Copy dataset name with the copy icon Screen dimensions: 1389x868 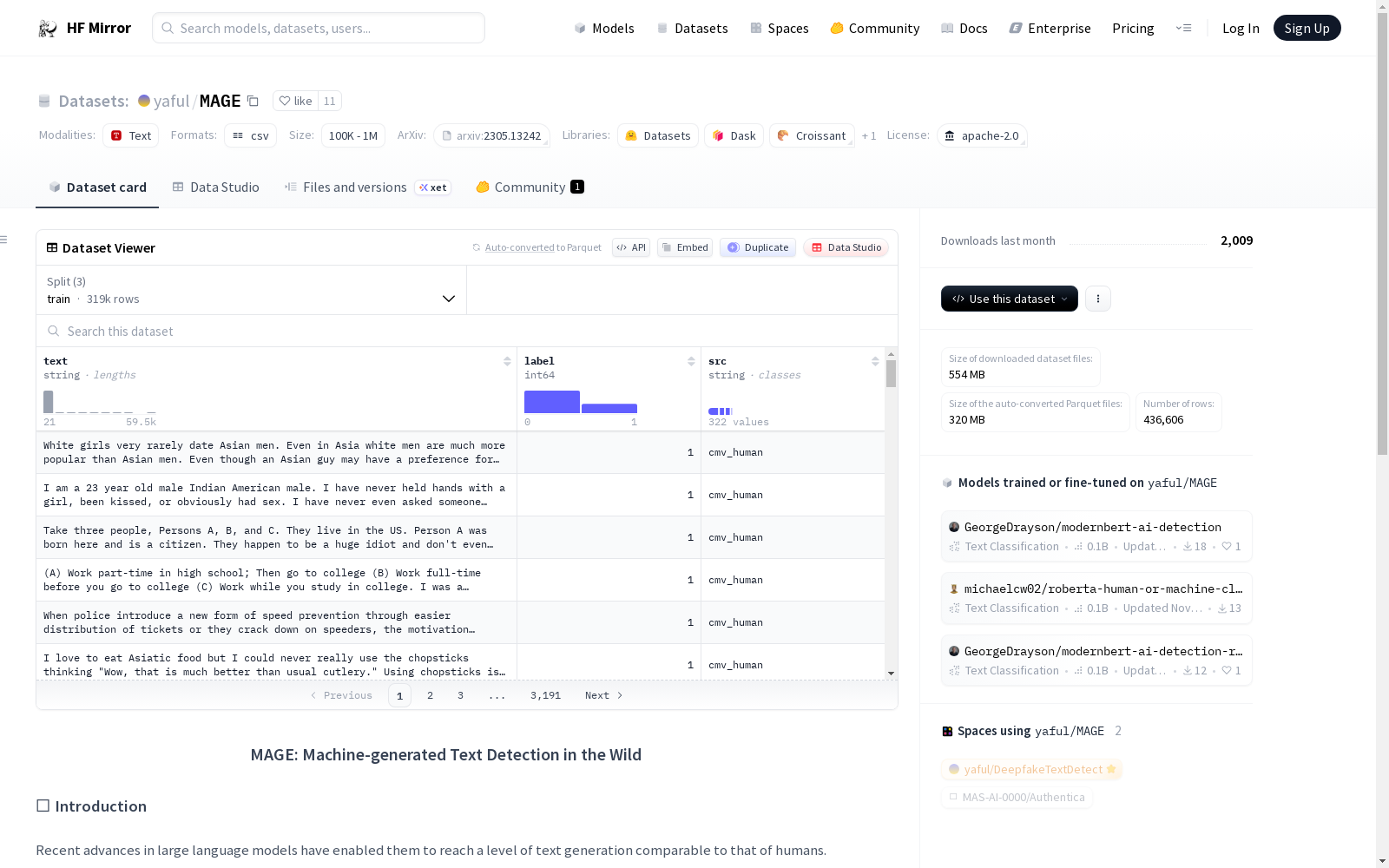[253, 101]
